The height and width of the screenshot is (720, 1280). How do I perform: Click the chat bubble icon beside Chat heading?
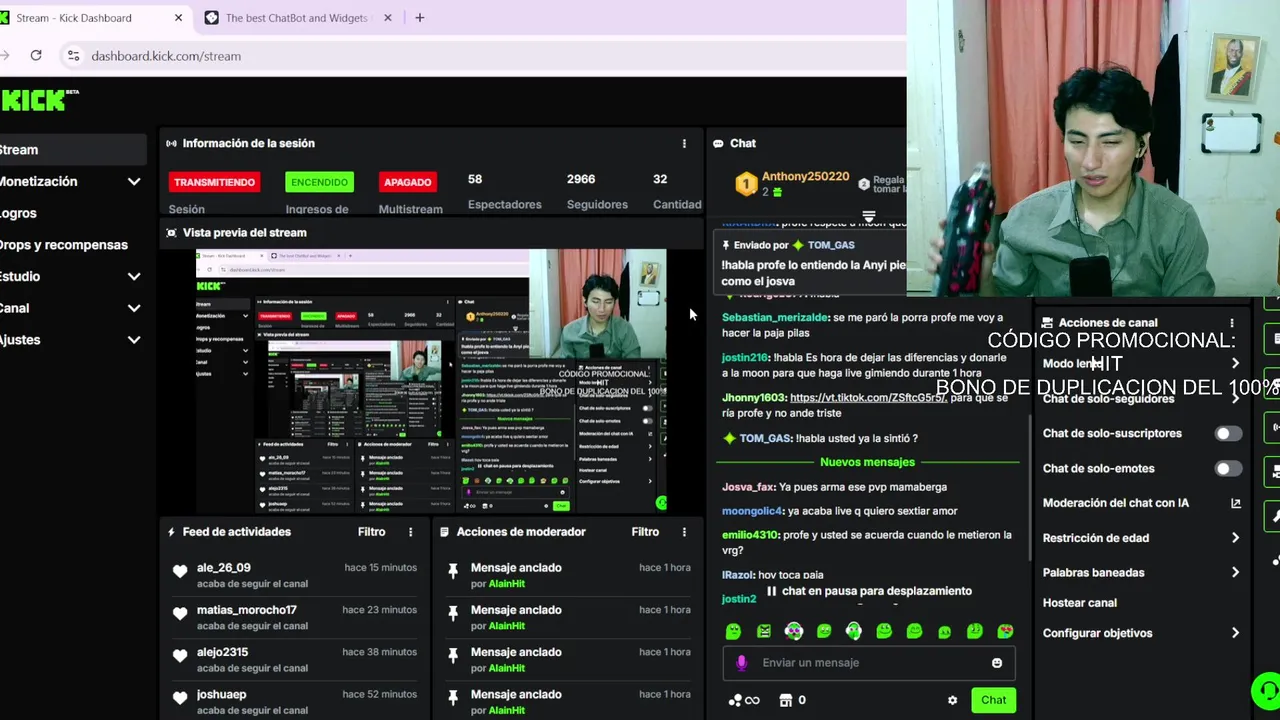(718, 144)
